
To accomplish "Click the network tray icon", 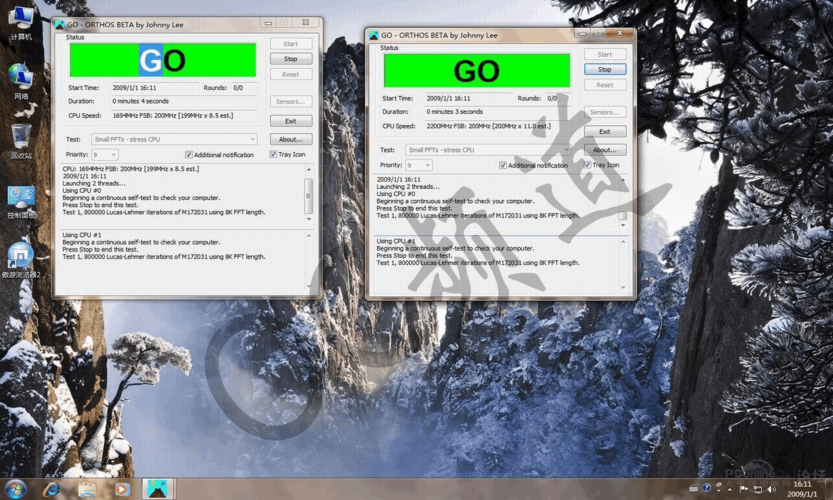I will (758, 489).
